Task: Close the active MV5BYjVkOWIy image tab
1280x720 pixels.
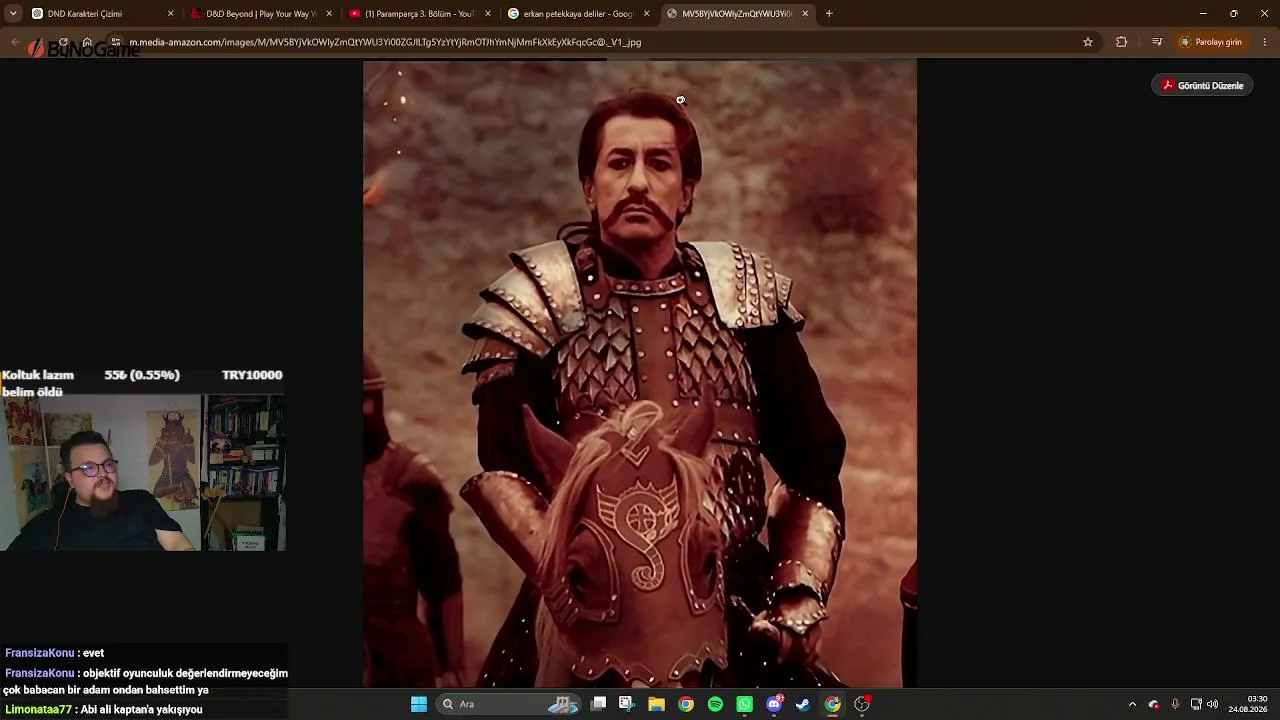Action: point(805,14)
